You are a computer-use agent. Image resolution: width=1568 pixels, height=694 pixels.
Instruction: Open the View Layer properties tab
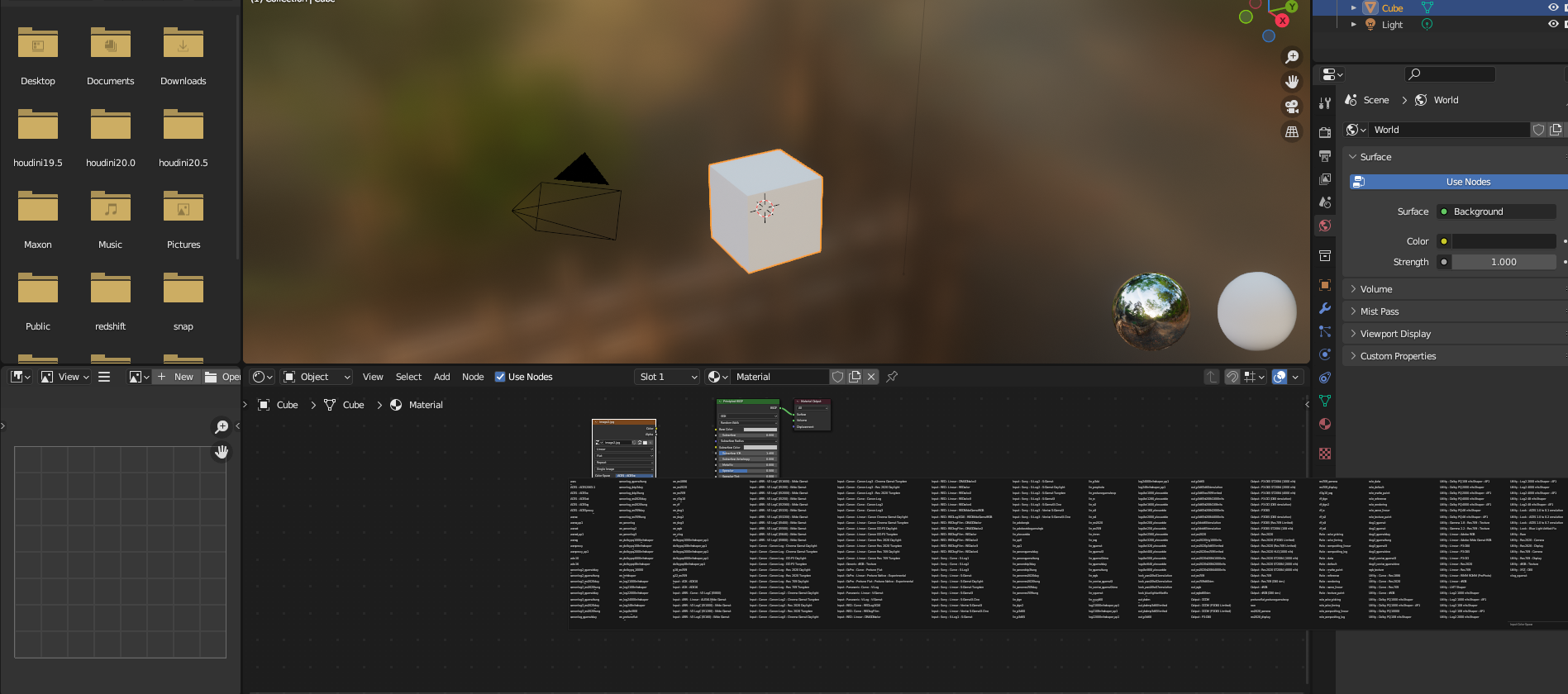pos(1325,178)
